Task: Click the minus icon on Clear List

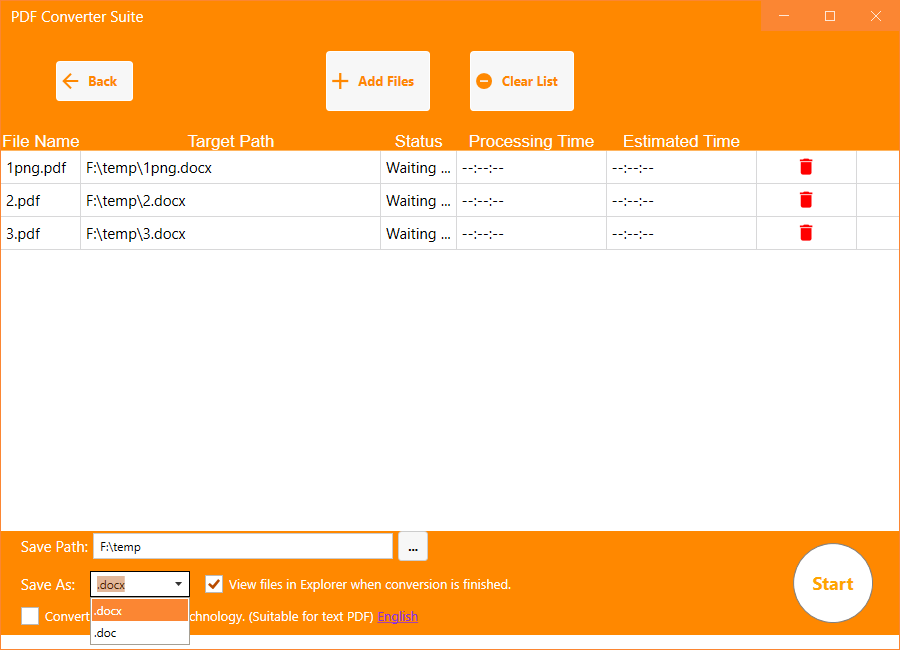Action: 485,81
